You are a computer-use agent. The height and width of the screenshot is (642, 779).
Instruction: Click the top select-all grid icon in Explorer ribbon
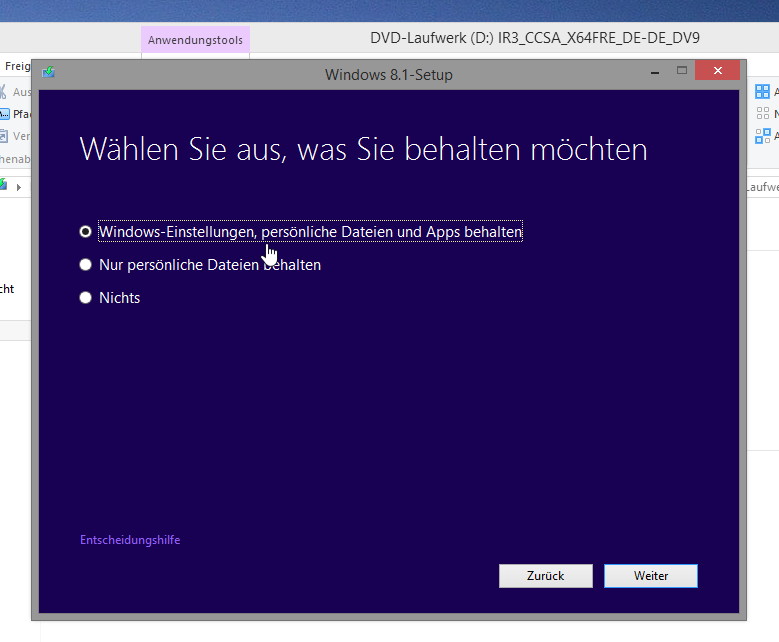(762, 91)
